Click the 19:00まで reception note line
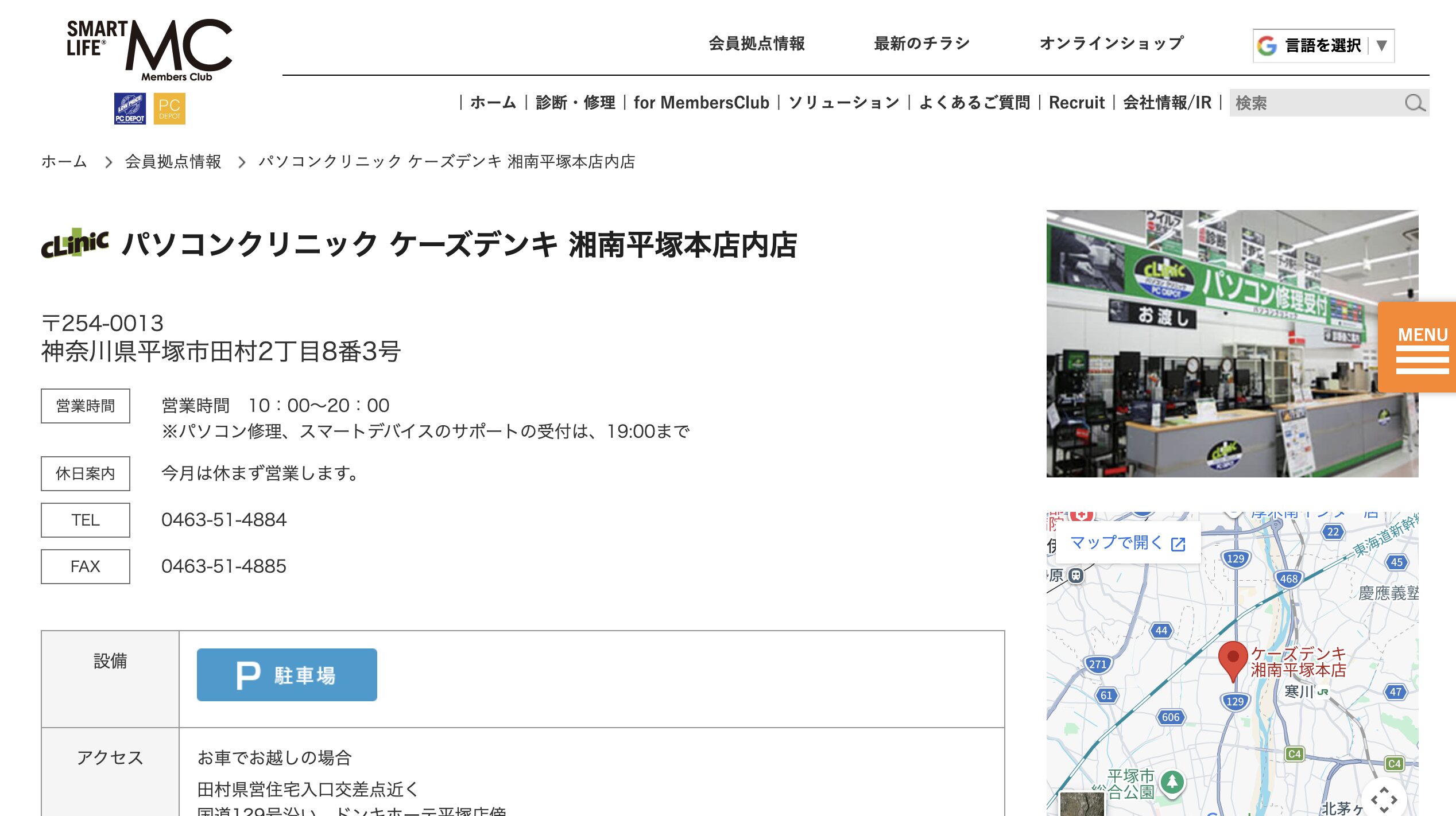Viewport: 1456px width, 816px height. 425,431
